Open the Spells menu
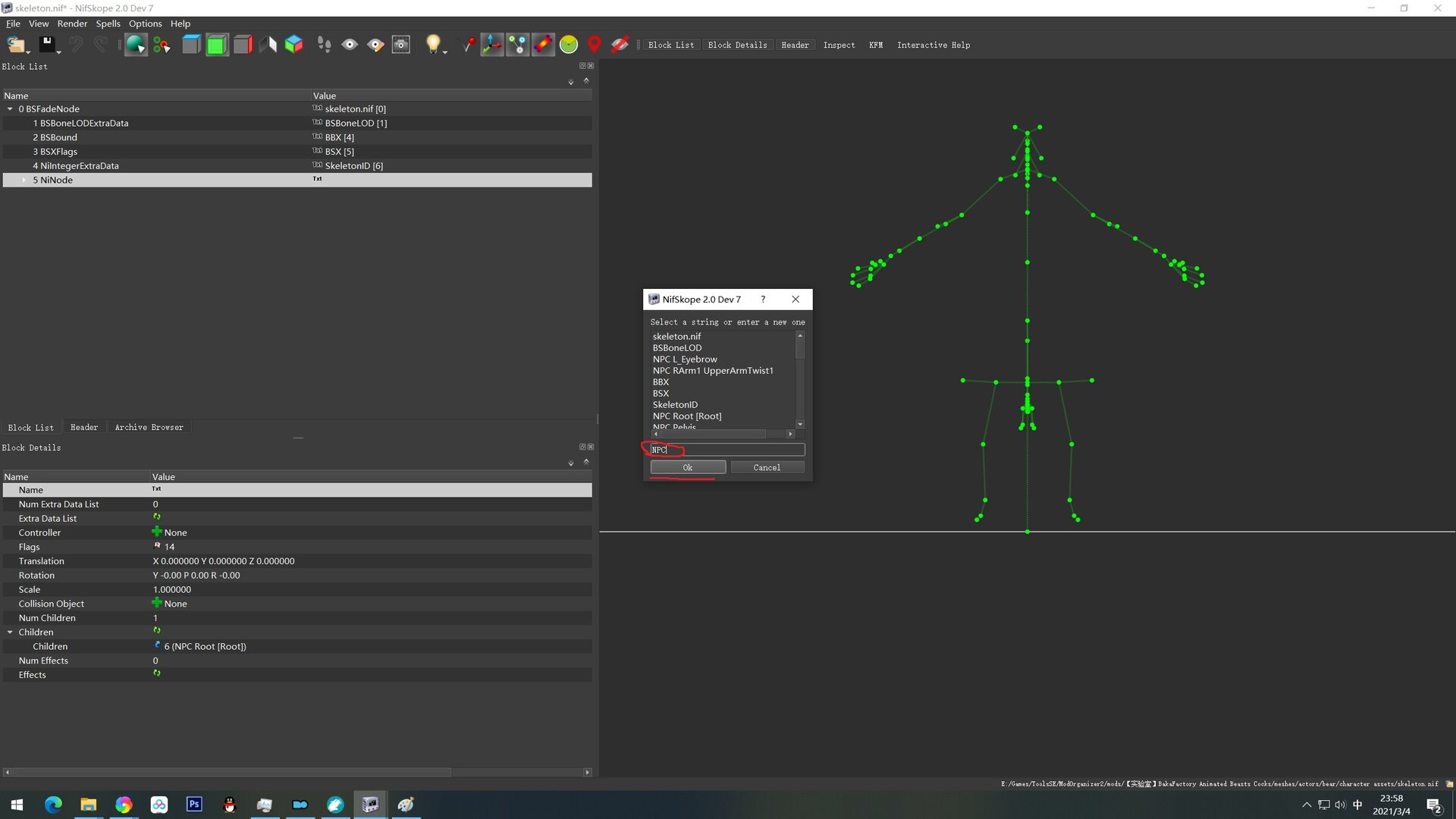Image resolution: width=1456 pixels, height=819 pixels. coord(108,24)
